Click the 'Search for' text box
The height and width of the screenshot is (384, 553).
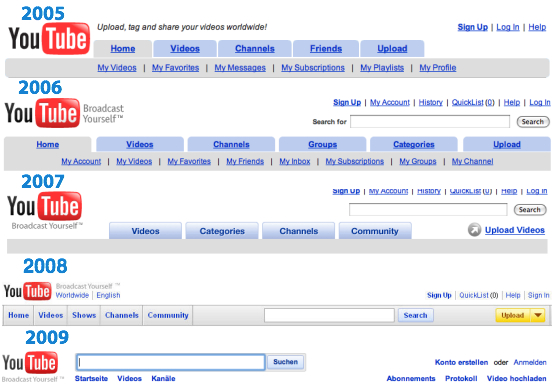tap(430, 122)
